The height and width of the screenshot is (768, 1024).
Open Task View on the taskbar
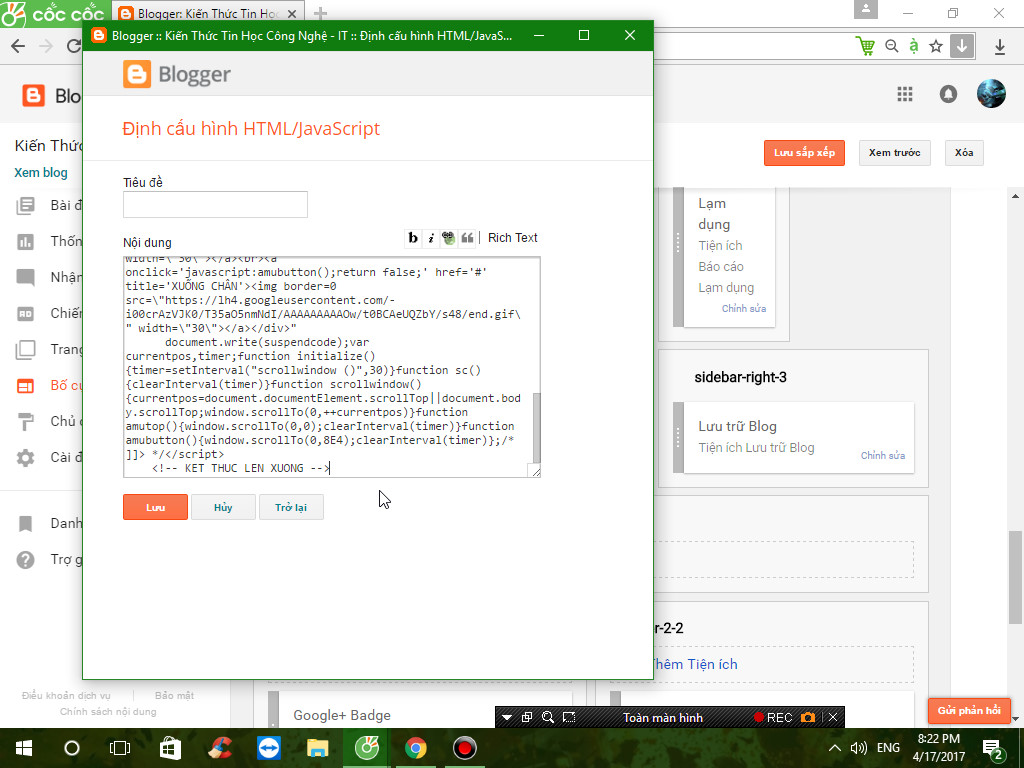click(x=120, y=748)
